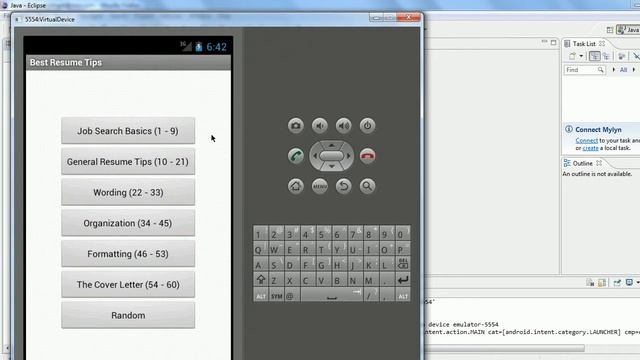Viewport: 640px width, 360px height.
Task: Select the Outline tab
Action: (x=582, y=163)
